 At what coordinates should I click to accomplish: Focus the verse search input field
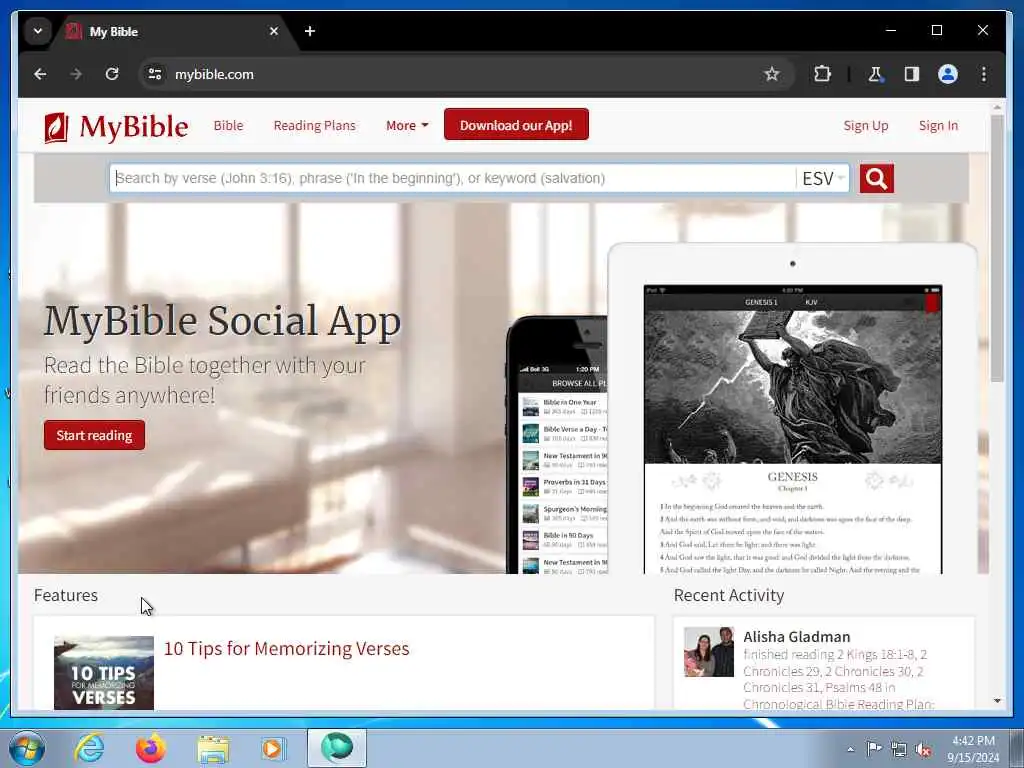(x=452, y=178)
